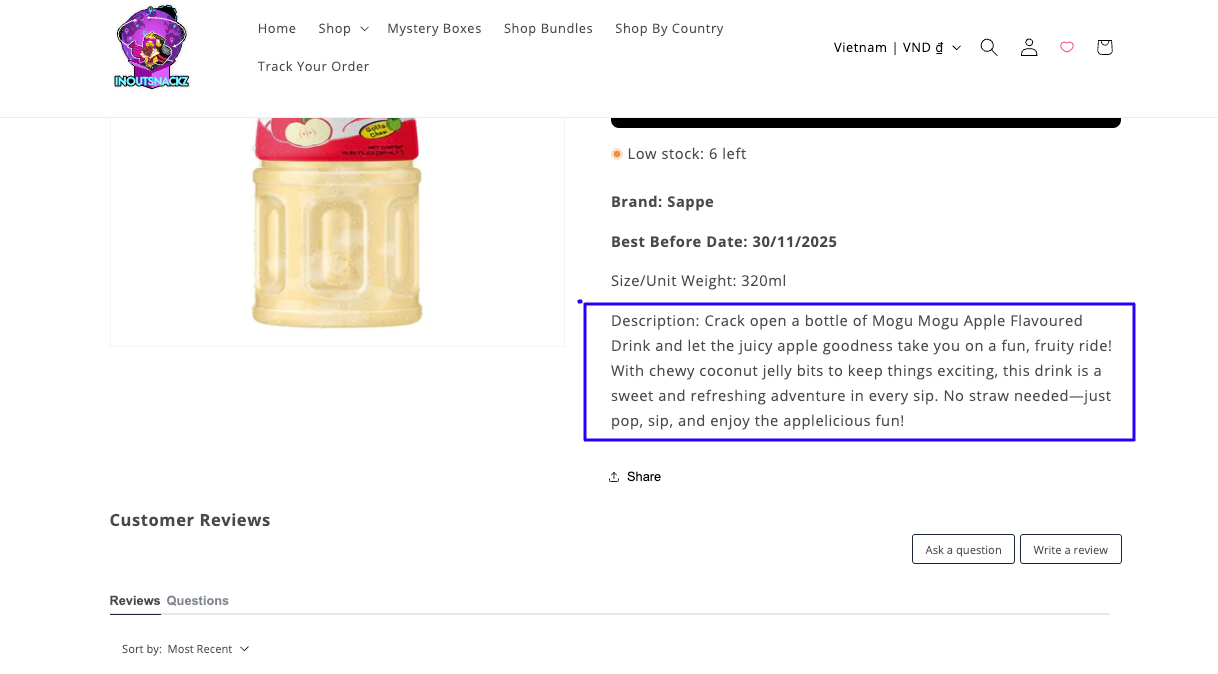Go to Home in the navigation menu

tap(277, 28)
